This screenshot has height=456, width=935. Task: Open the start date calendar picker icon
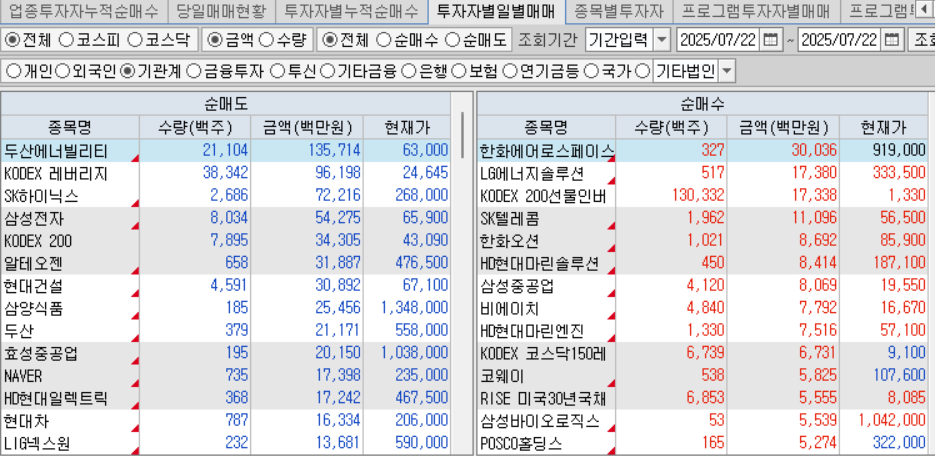pyautogui.click(x=770, y=41)
